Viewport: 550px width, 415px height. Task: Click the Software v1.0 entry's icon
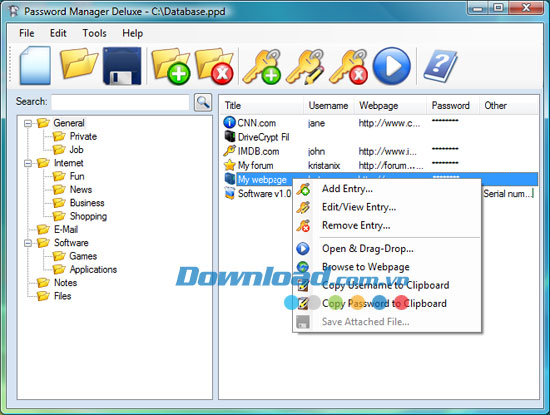click(x=230, y=193)
